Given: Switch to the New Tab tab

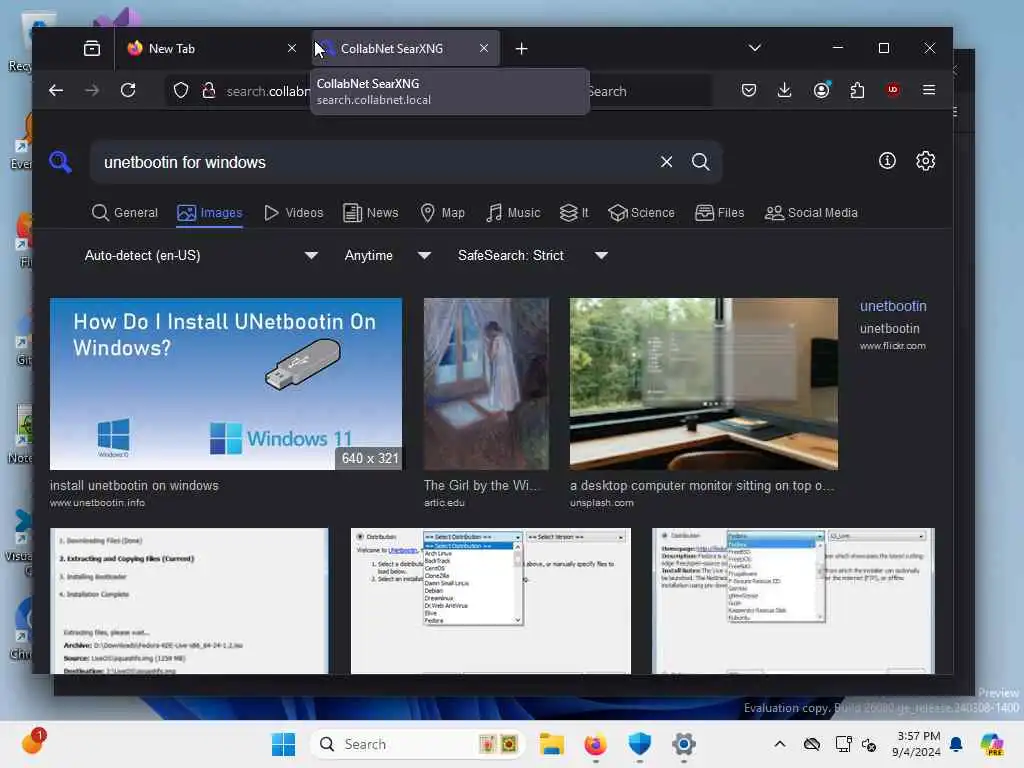Looking at the screenshot, I should 210,48.
